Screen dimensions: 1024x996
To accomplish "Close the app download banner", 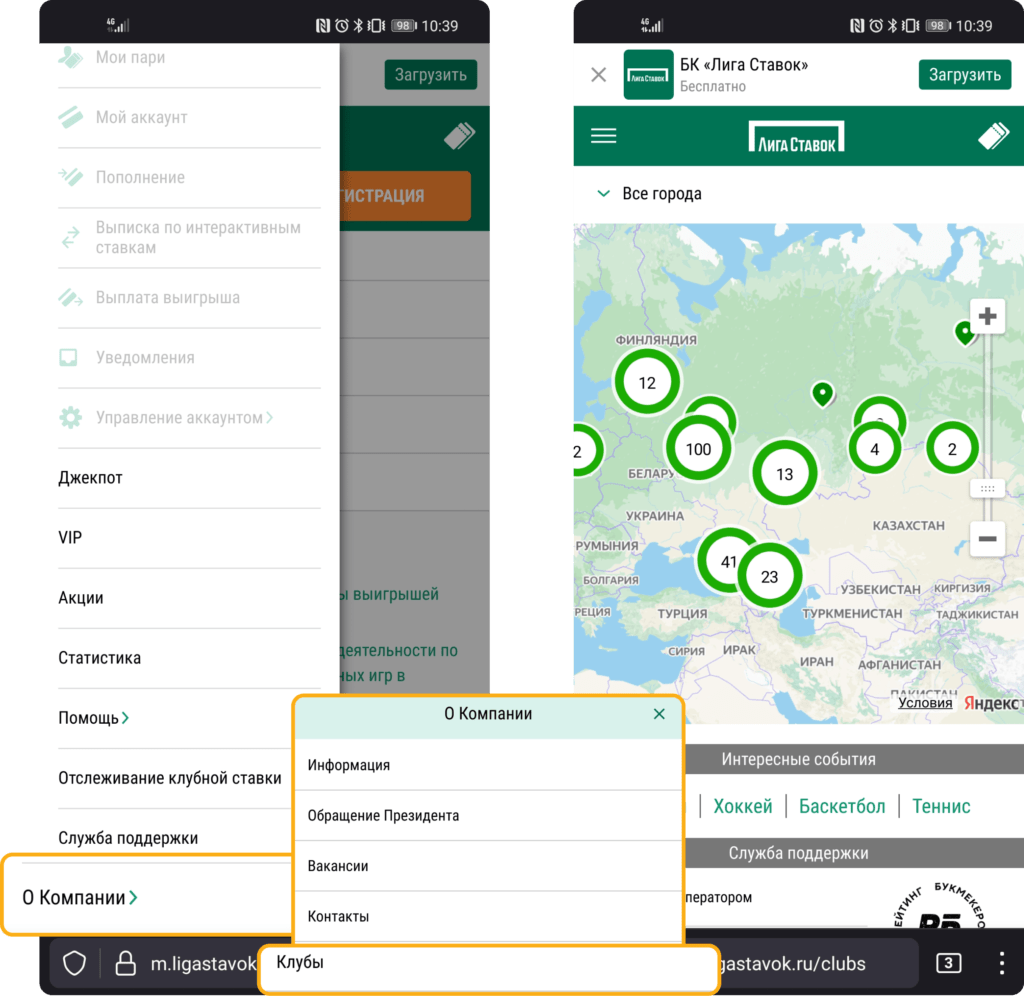I will pos(598,75).
